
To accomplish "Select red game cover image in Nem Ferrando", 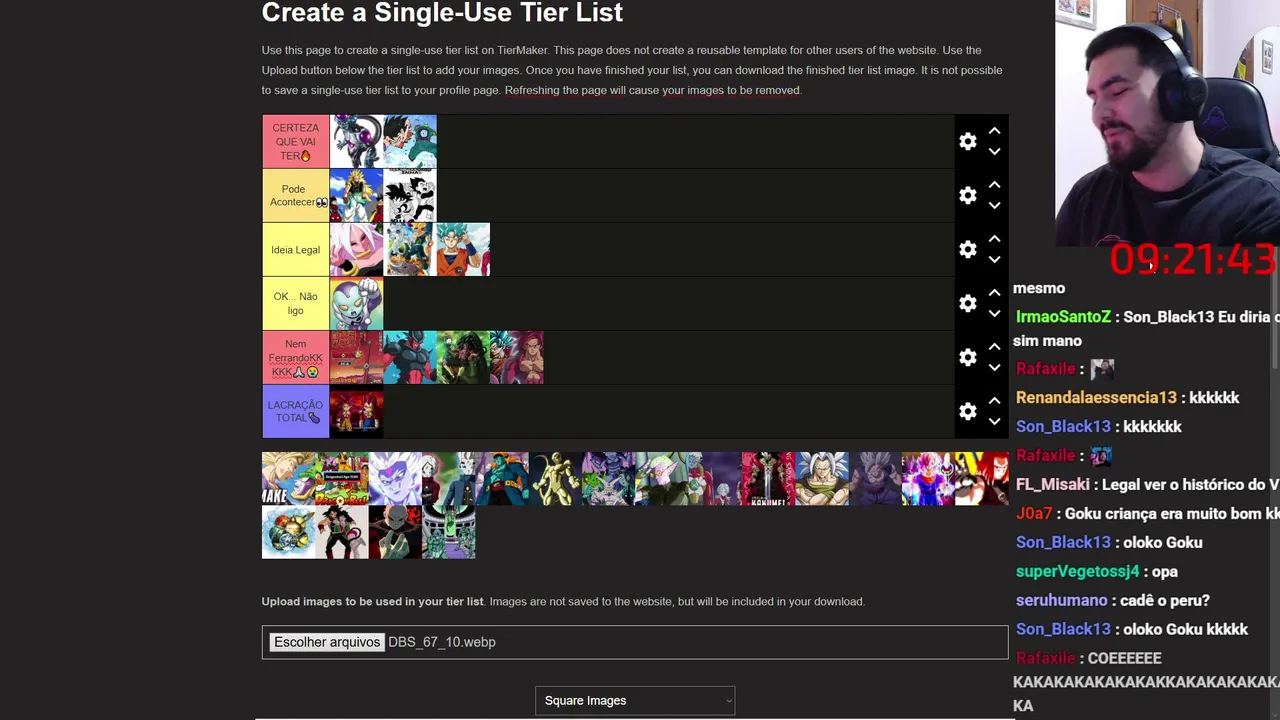I will click(356, 358).
